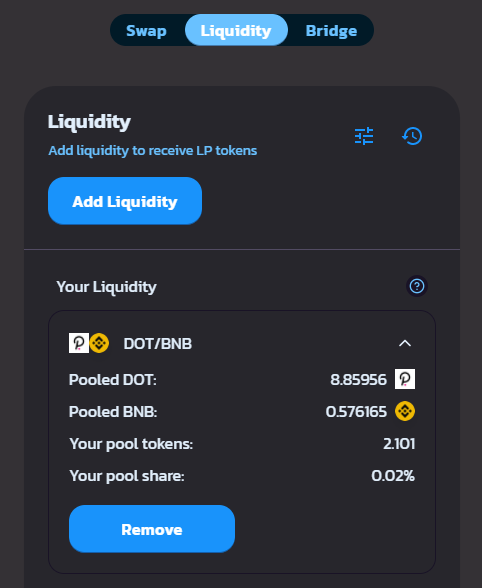Click the pooled DOT amount 8.85956

(358, 380)
